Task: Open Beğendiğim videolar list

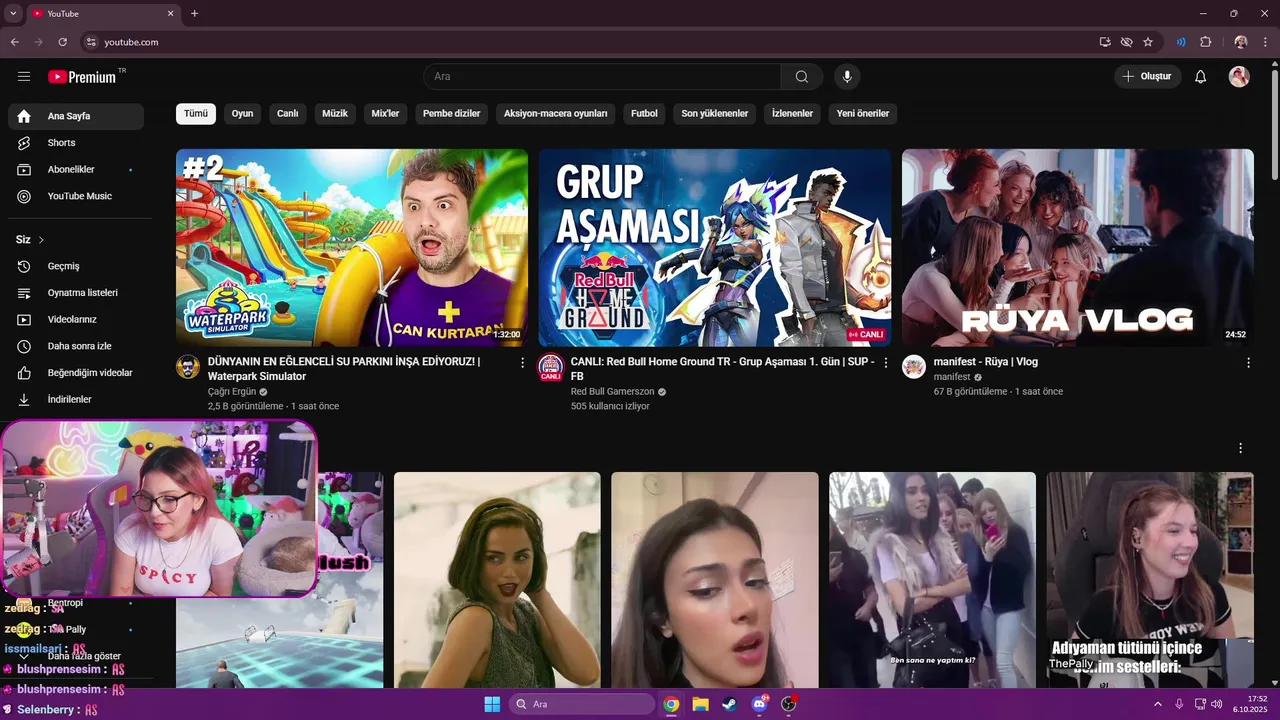Action: click(76, 373)
